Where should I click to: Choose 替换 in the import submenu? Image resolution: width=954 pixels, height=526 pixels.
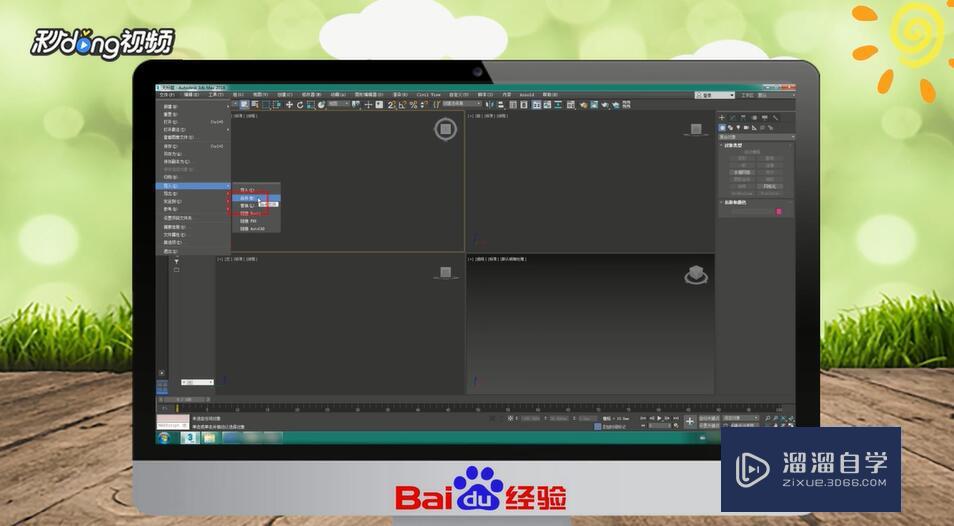coord(257,206)
